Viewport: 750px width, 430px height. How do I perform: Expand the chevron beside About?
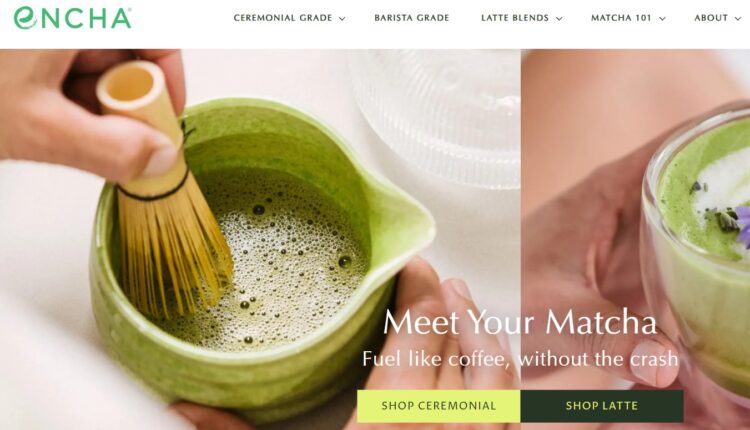click(x=738, y=19)
